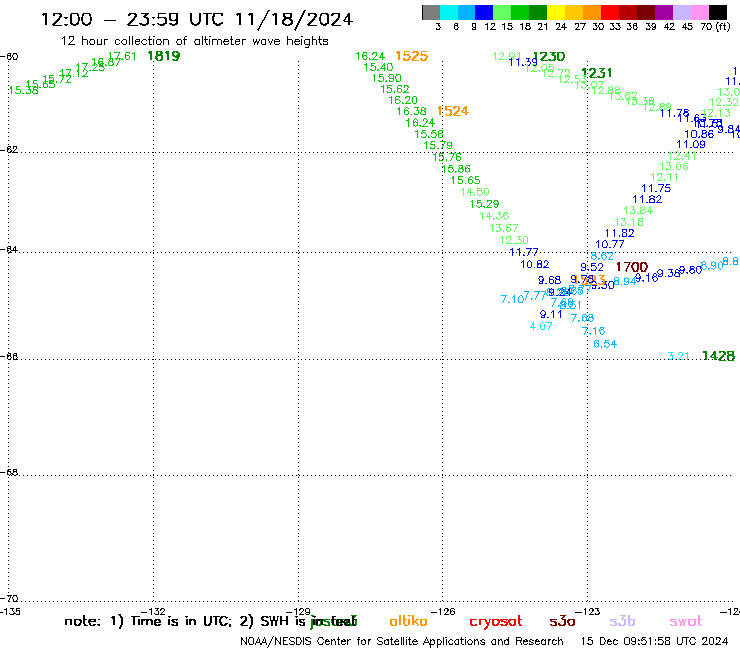Click the wave height value '15.38'
This screenshot has width=740, height=650.
(x=24, y=90)
